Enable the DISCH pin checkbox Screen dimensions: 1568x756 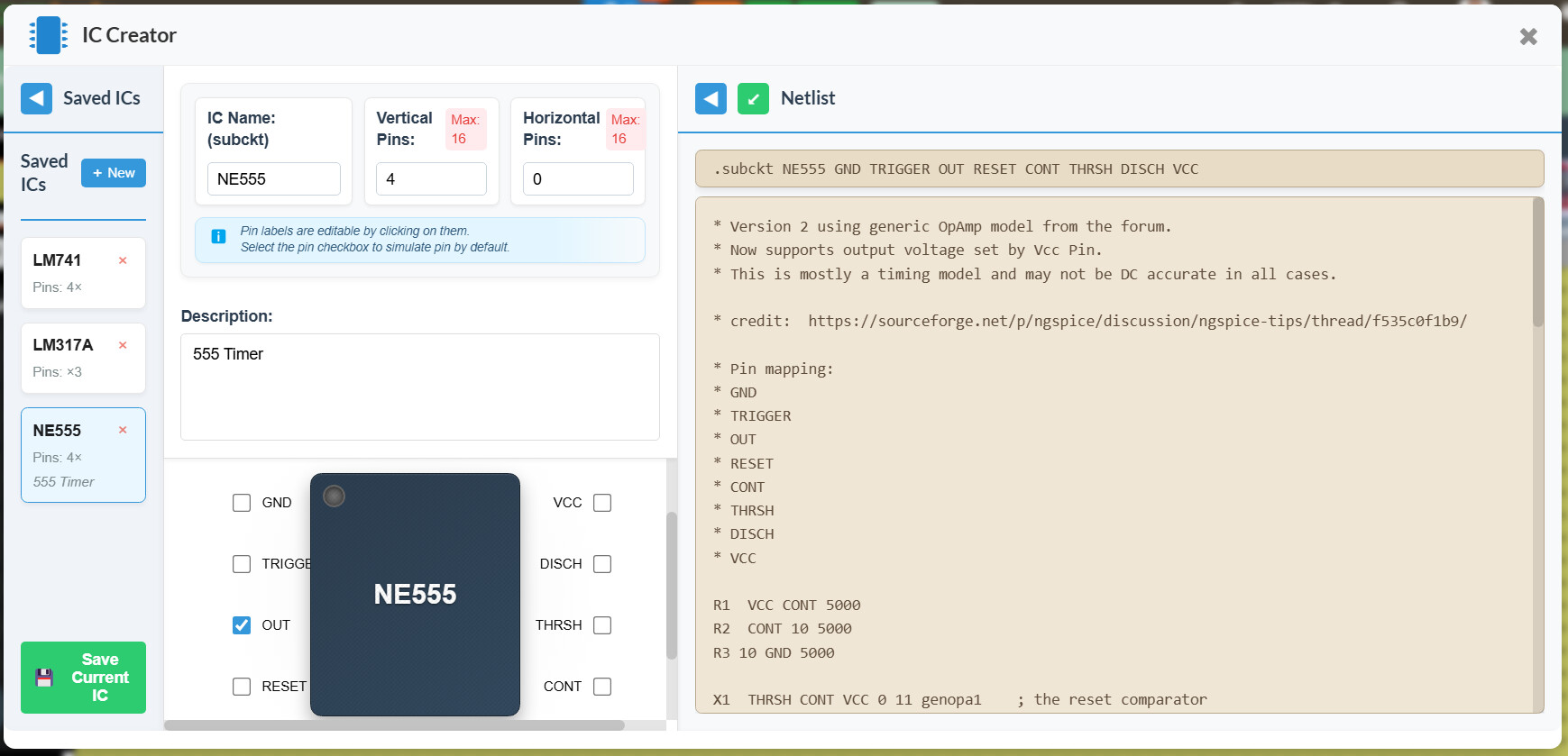(602, 564)
